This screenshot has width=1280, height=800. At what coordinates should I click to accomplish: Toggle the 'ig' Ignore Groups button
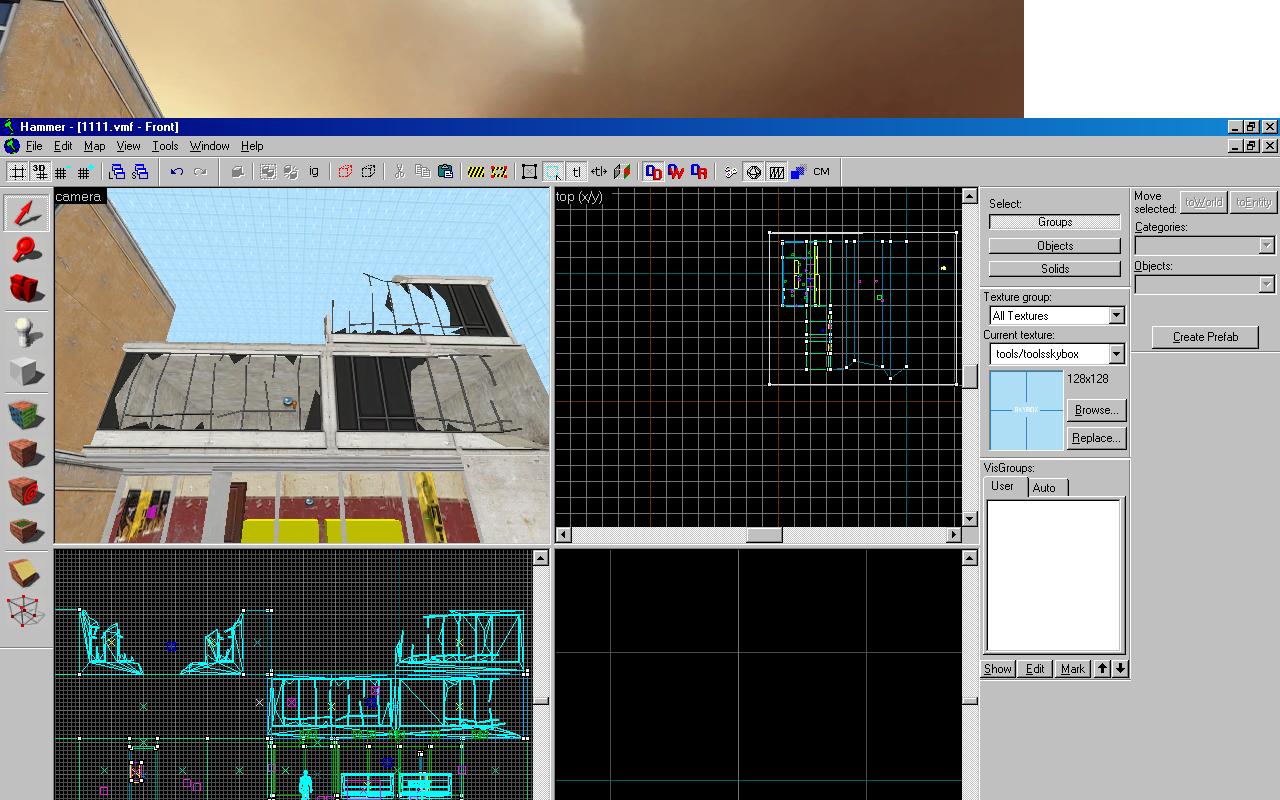pos(314,172)
